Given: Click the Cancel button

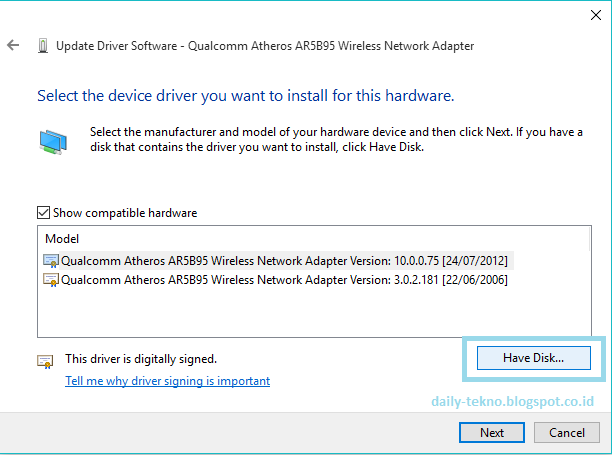Looking at the screenshot, I should pos(567,432).
